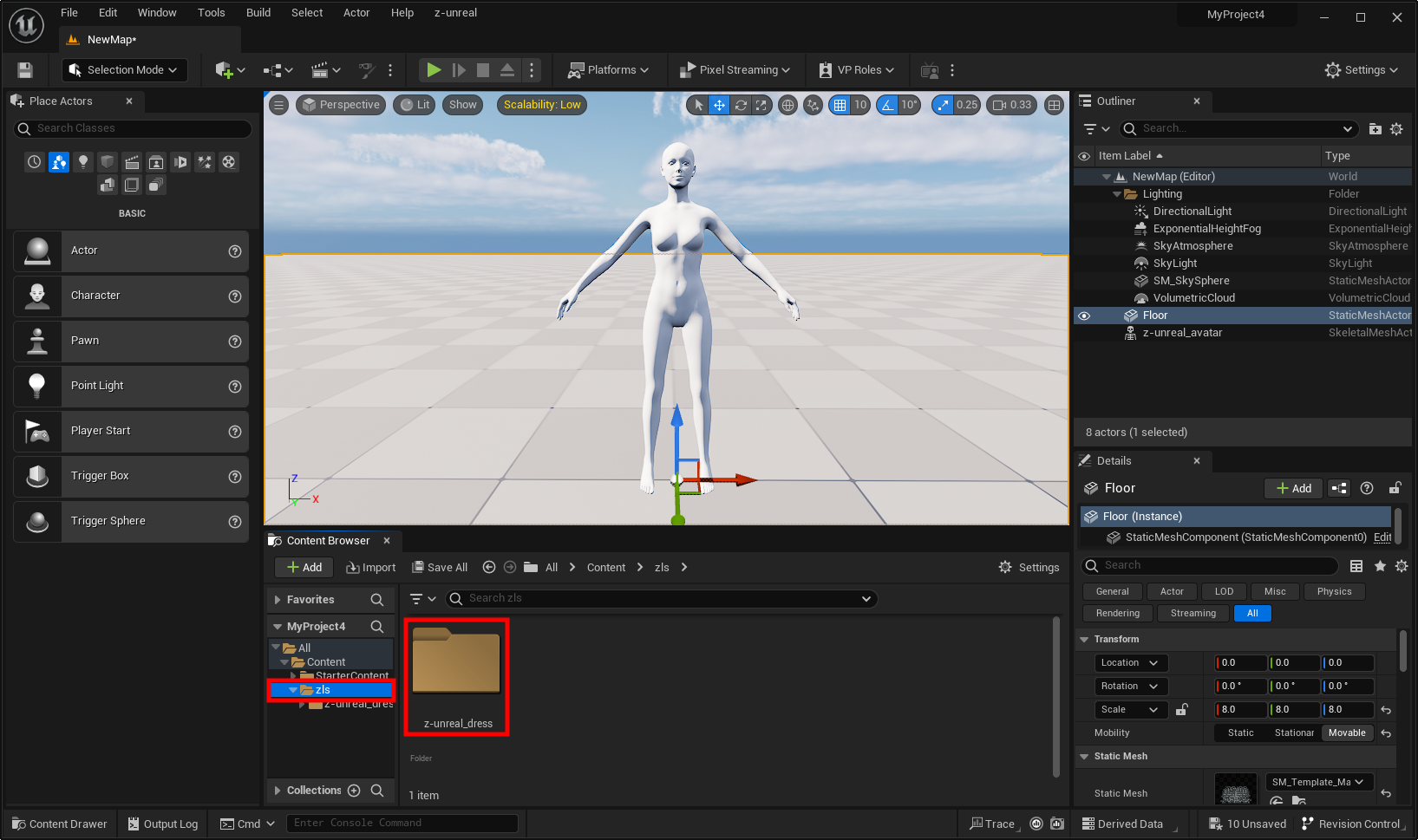Click the Eject button in the play toolbar
Viewport: 1418px width, 840px height.
(x=507, y=70)
